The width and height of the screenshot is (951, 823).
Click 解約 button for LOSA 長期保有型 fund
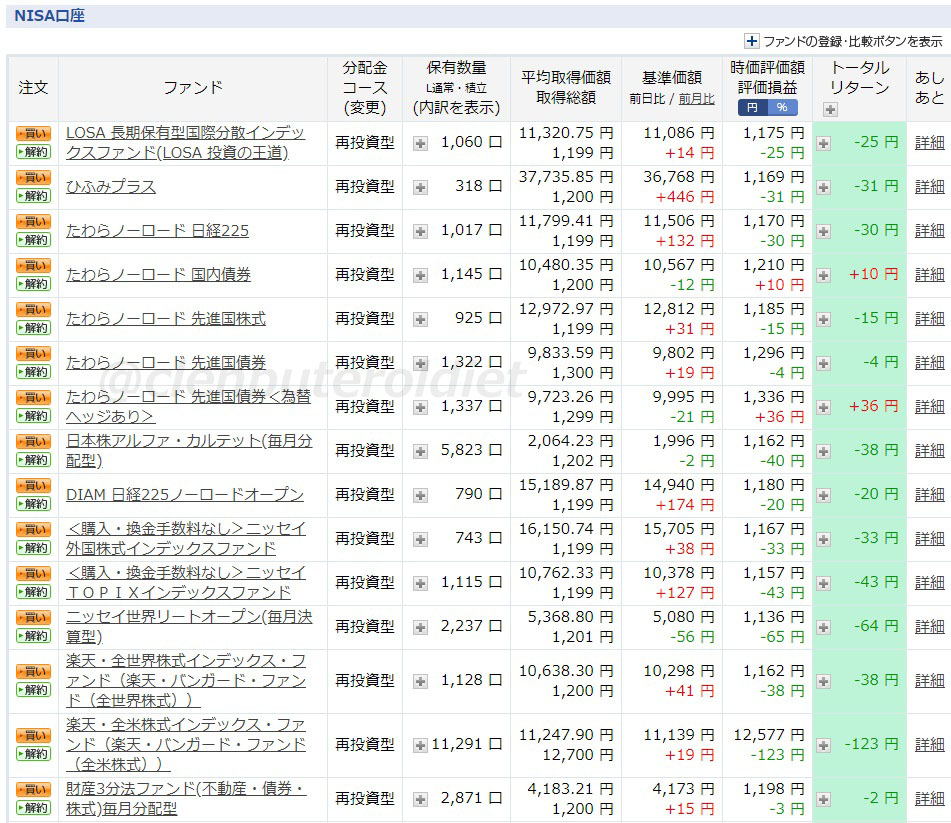click(33, 152)
